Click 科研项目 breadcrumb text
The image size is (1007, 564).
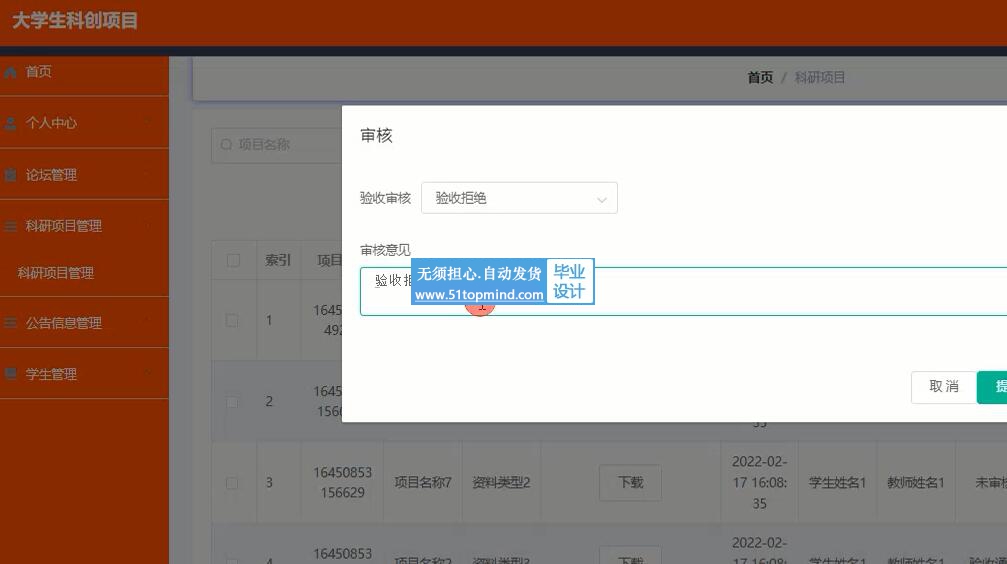(819, 78)
